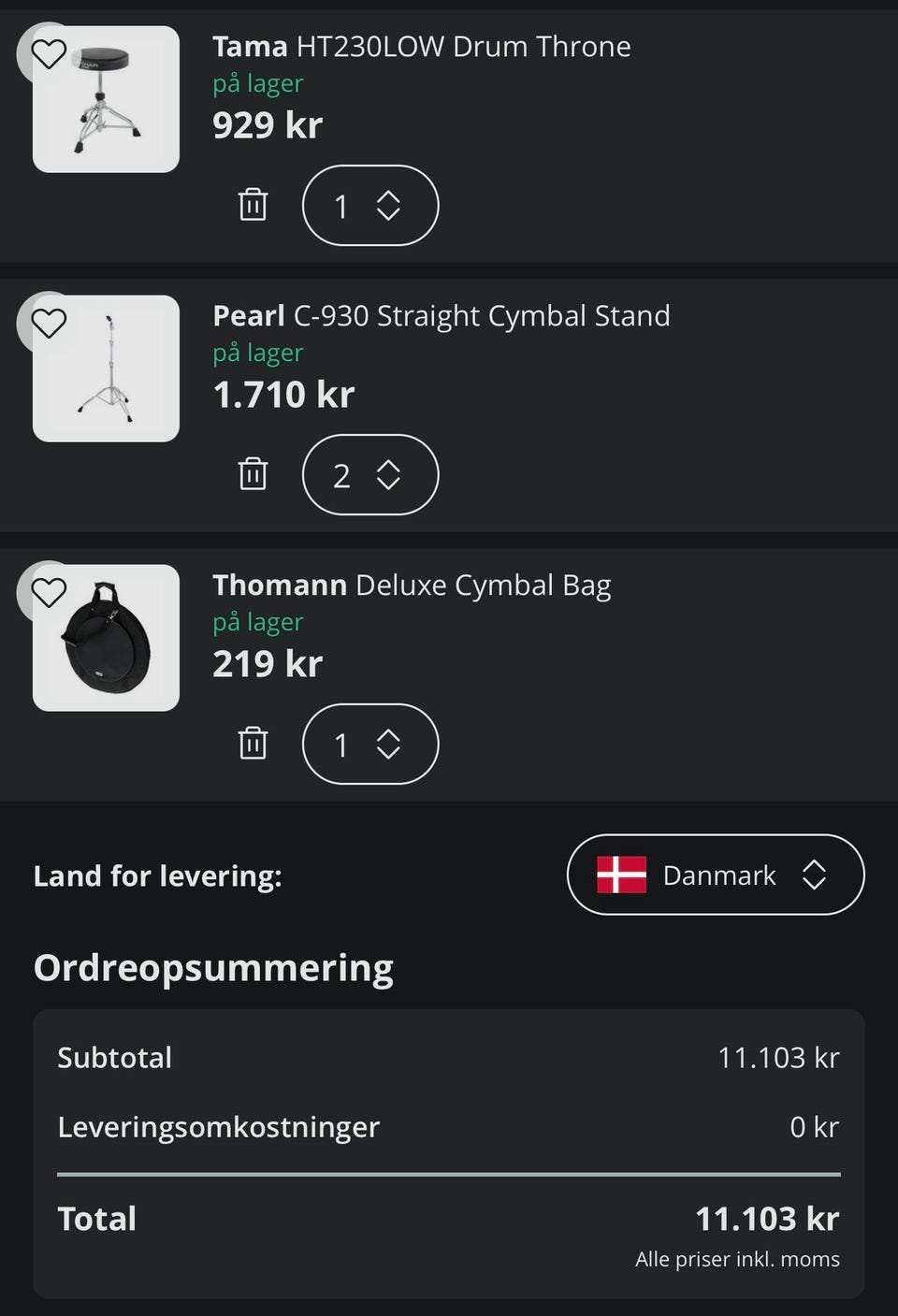Viewport: 898px width, 1316px height.
Task: Open Tama Drum Throne product thumbnail
Action: point(107,101)
